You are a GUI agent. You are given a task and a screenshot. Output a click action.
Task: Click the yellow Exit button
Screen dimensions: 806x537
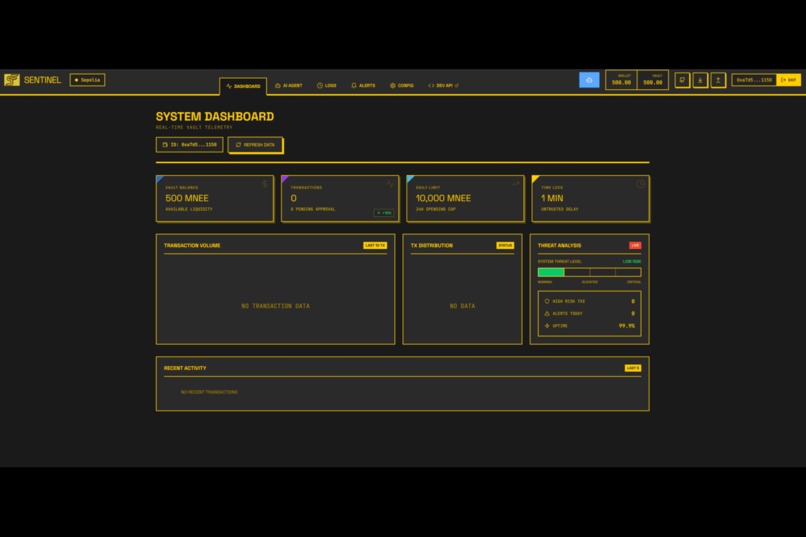coord(789,80)
